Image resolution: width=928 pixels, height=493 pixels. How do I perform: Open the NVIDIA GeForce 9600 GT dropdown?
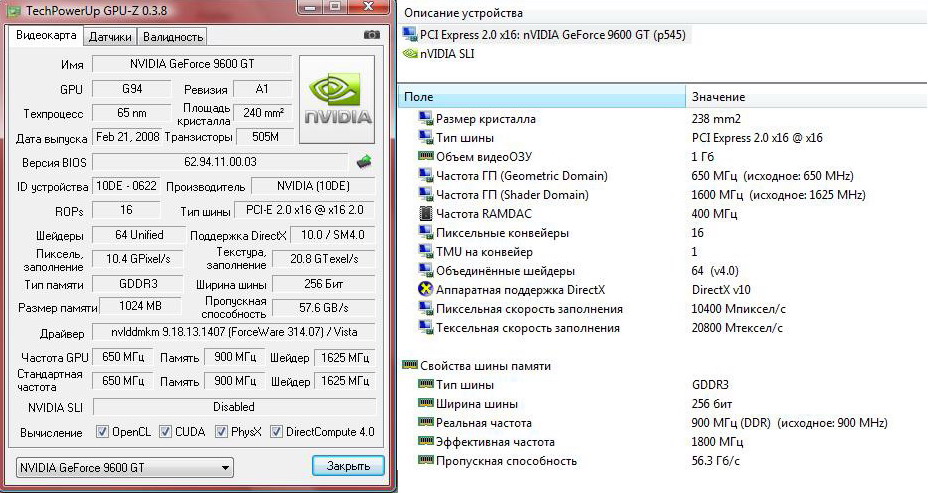[125, 468]
